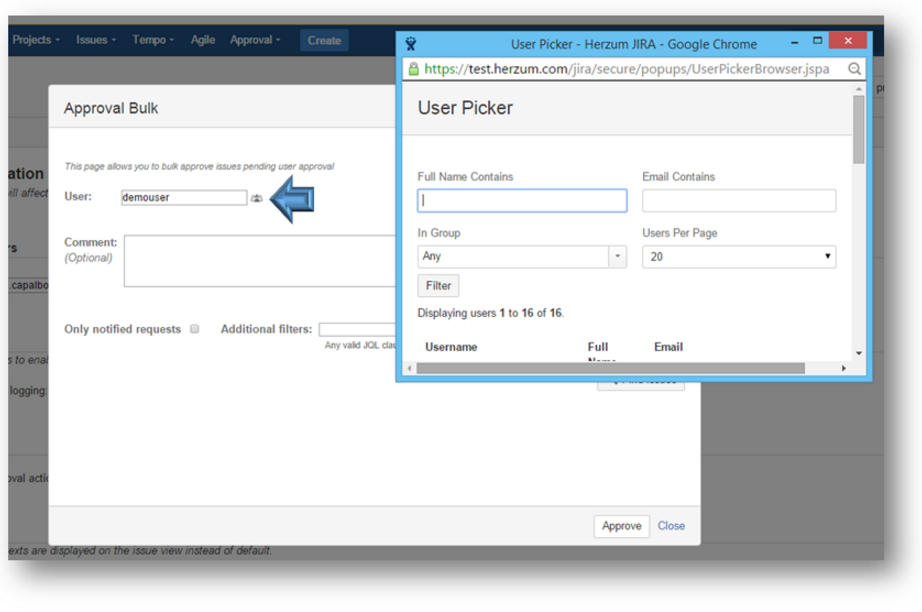Click the green padlock secure icon
This screenshot has height=612, width=922.
tap(413, 70)
